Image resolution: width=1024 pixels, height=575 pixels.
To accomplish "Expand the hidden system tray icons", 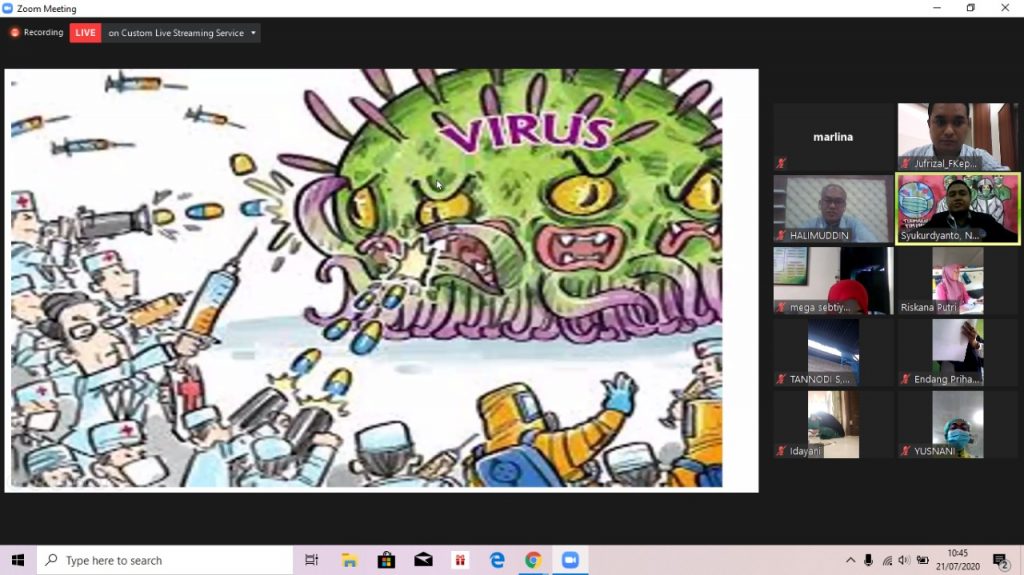I will pyautogui.click(x=850, y=560).
